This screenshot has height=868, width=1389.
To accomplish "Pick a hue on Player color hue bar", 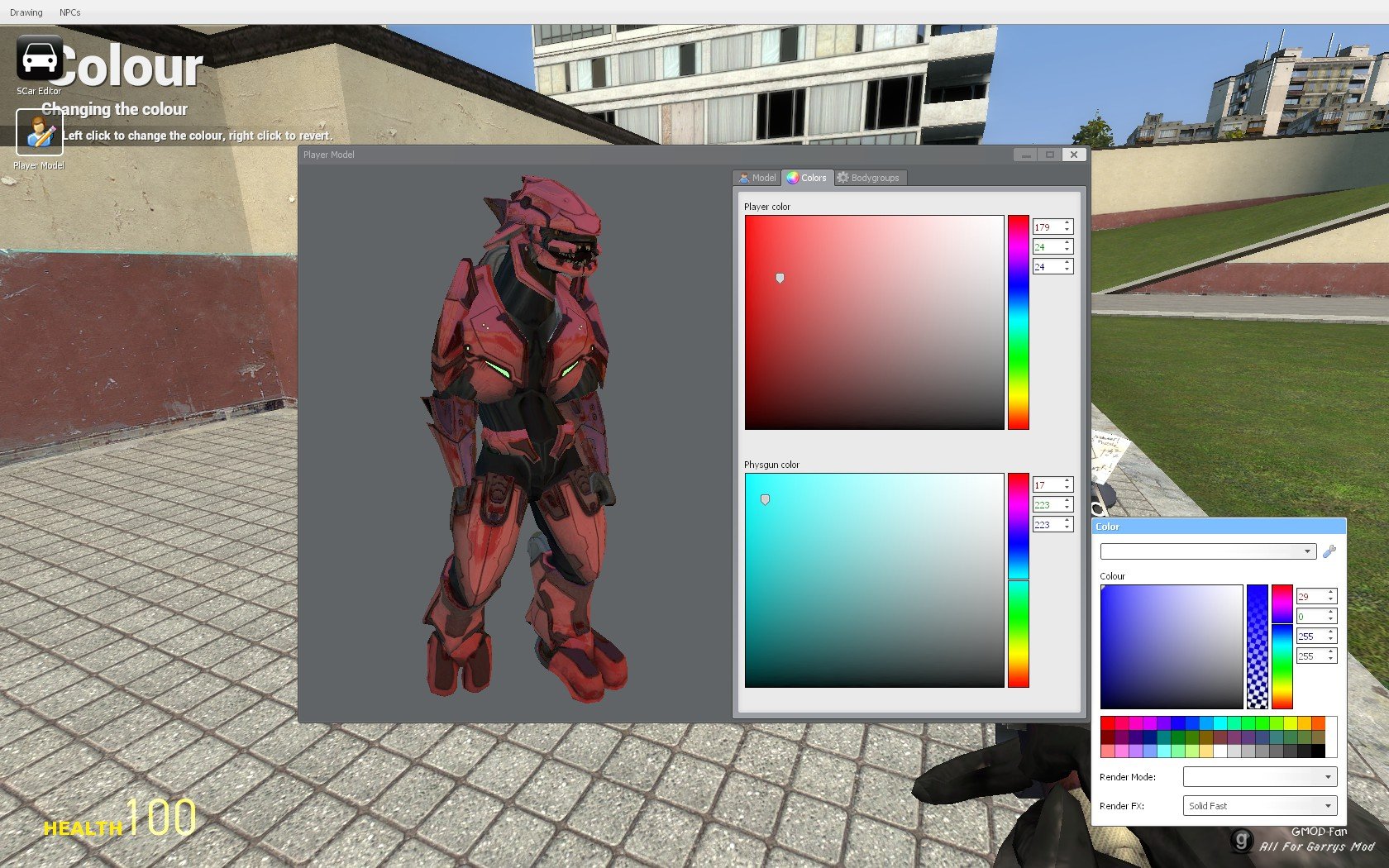I will coord(1019,322).
